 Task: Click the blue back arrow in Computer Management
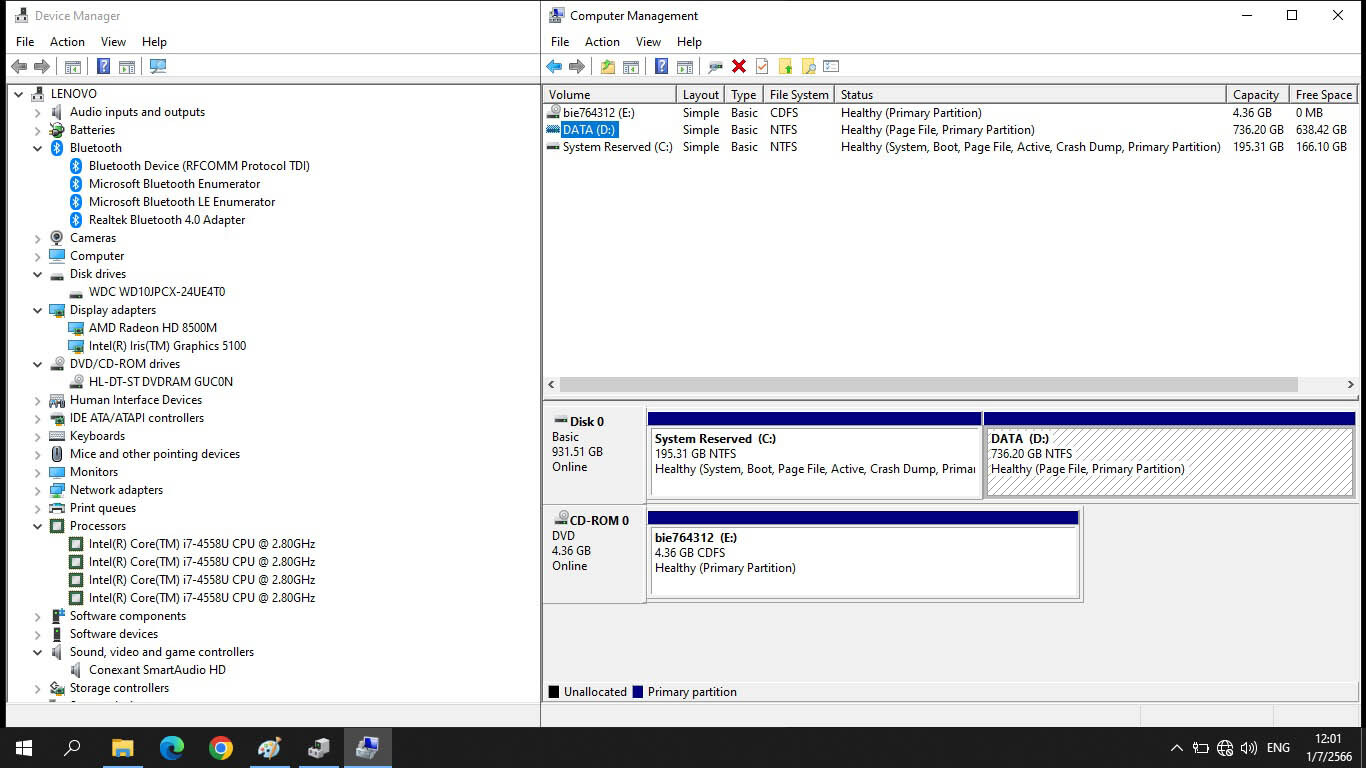(x=554, y=67)
